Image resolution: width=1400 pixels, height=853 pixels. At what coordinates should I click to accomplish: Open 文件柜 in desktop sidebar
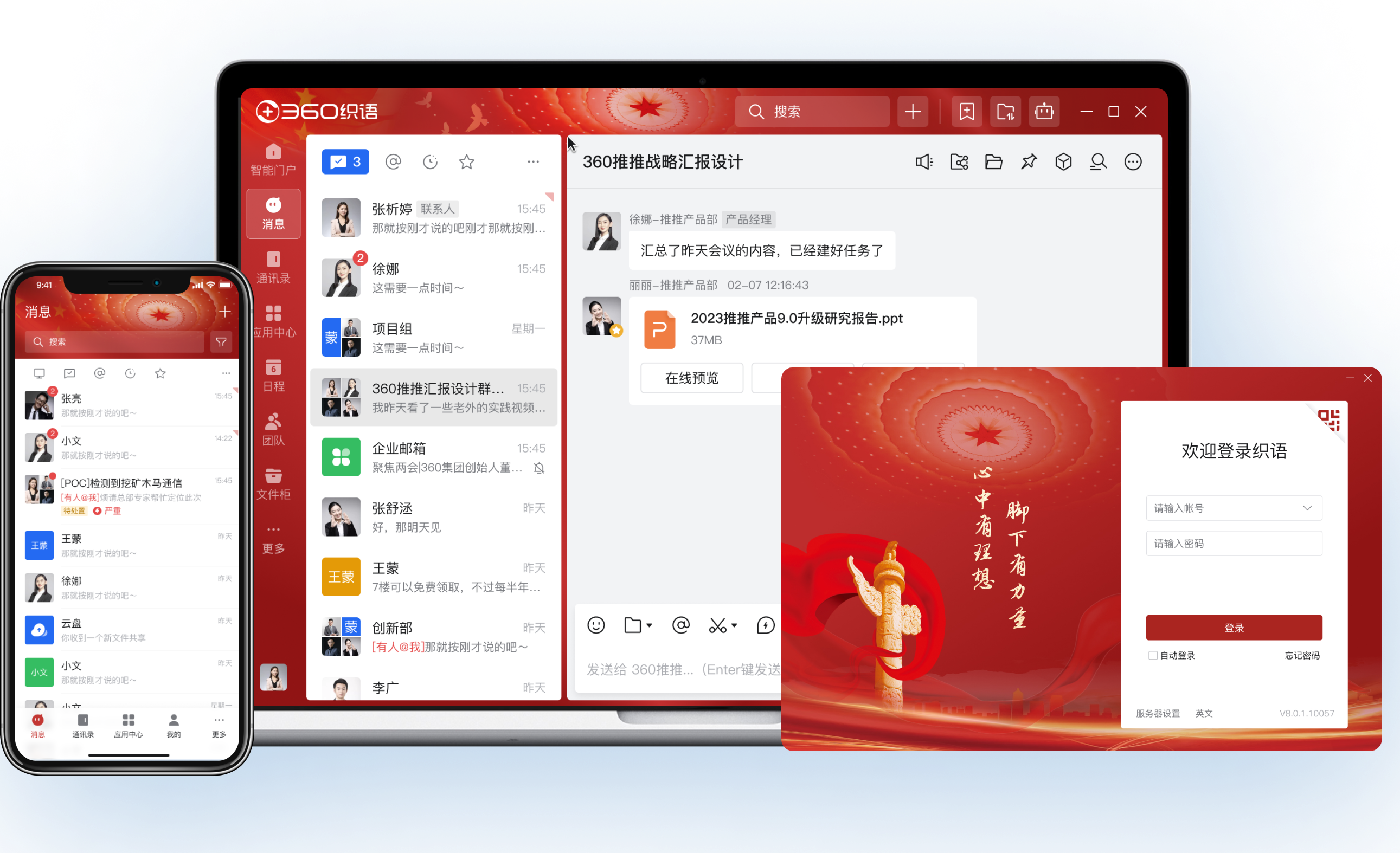coord(273,484)
